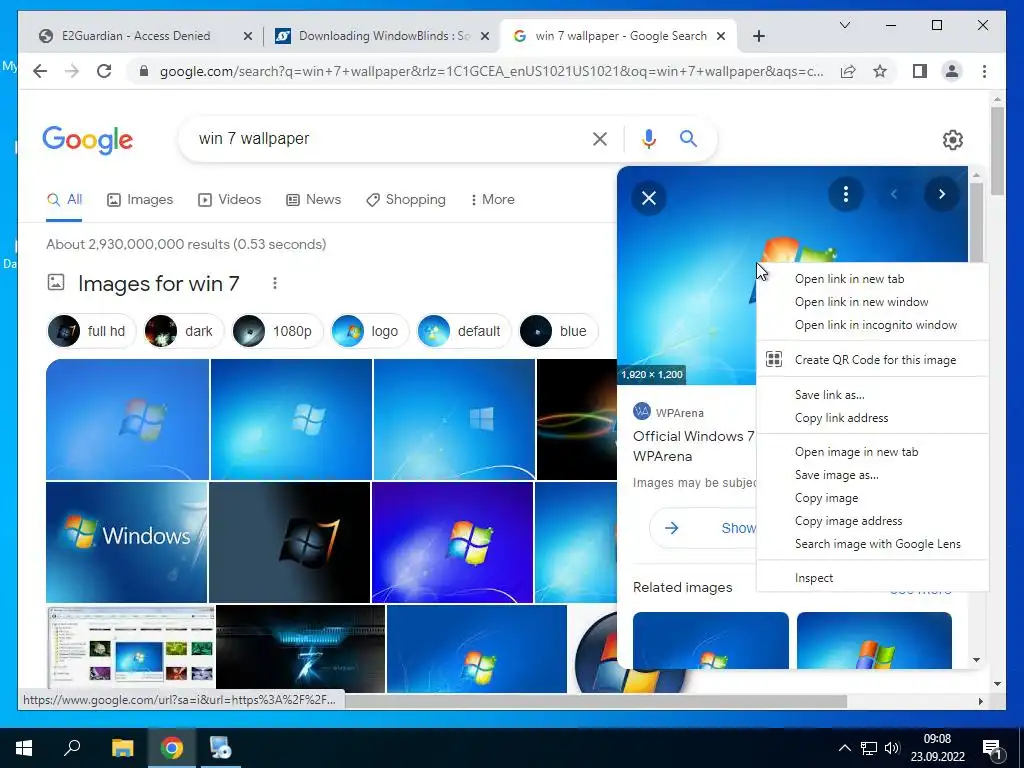The height and width of the screenshot is (768, 1024).
Task: Toggle the Chrome side panel
Action: [920, 71]
